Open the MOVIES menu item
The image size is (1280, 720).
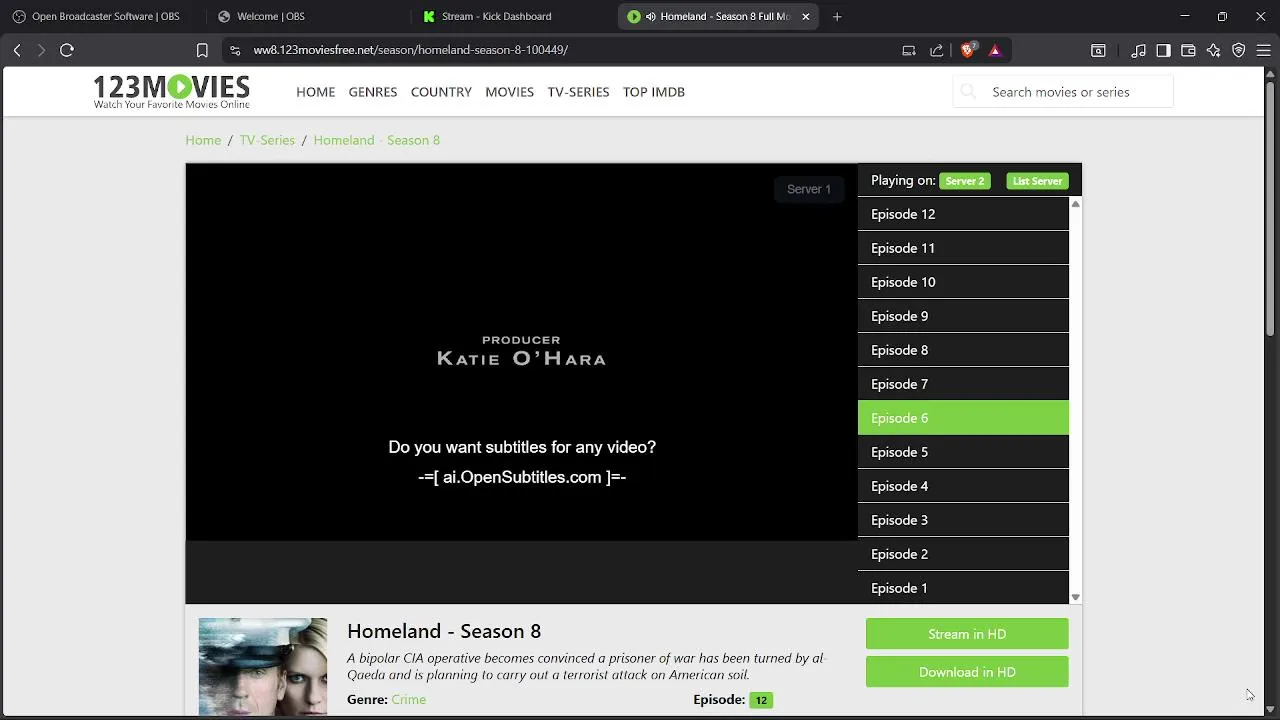tap(509, 92)
